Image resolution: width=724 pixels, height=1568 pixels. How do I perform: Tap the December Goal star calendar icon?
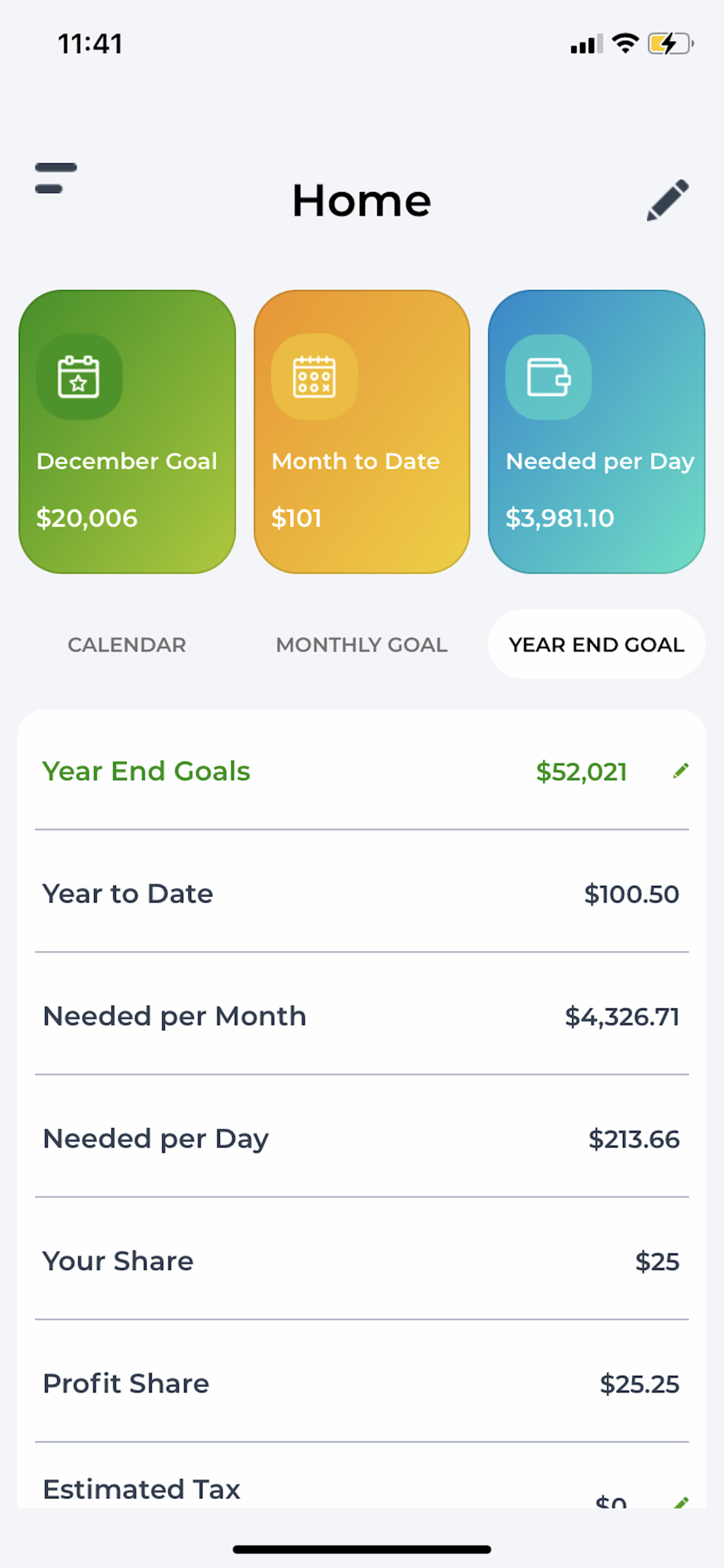click(79, 377)
